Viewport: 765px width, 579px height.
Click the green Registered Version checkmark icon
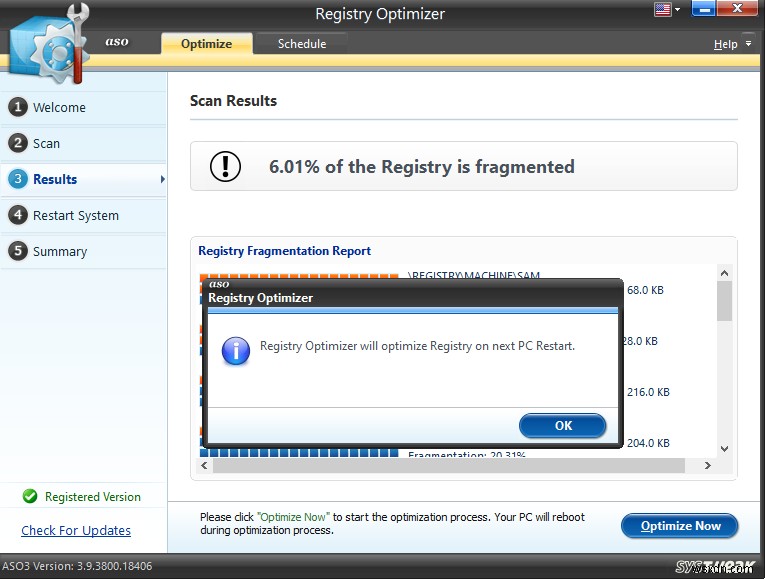pos(30,496)
